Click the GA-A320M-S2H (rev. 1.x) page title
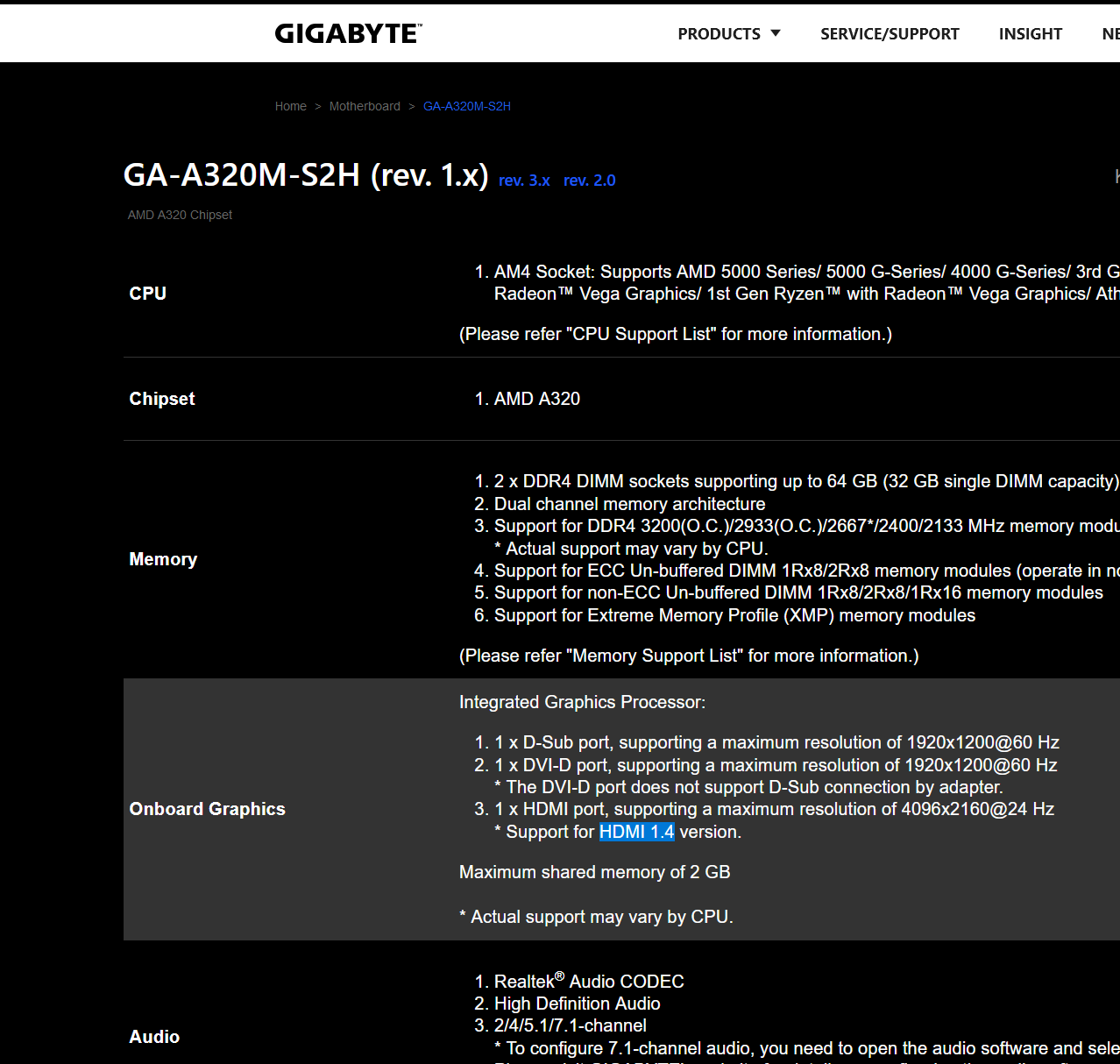 [x=306, y=175]
